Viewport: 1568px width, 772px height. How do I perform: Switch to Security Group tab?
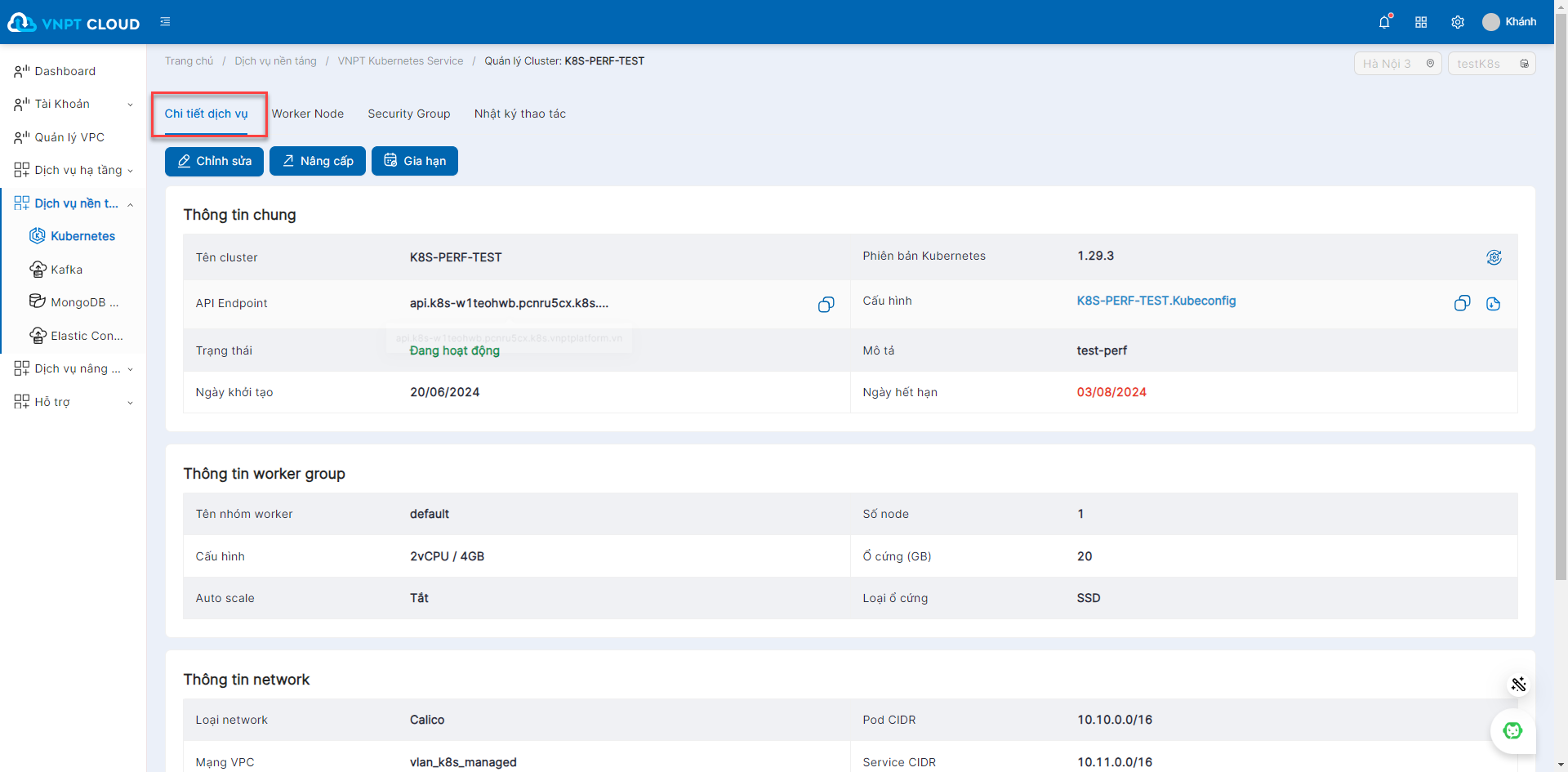click(x=409, y=114)
